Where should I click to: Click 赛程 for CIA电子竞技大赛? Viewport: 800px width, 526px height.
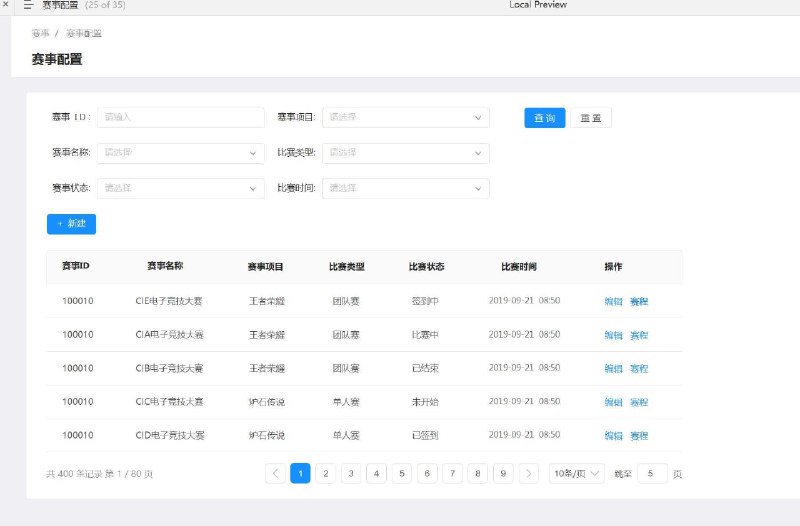[639, 335]
